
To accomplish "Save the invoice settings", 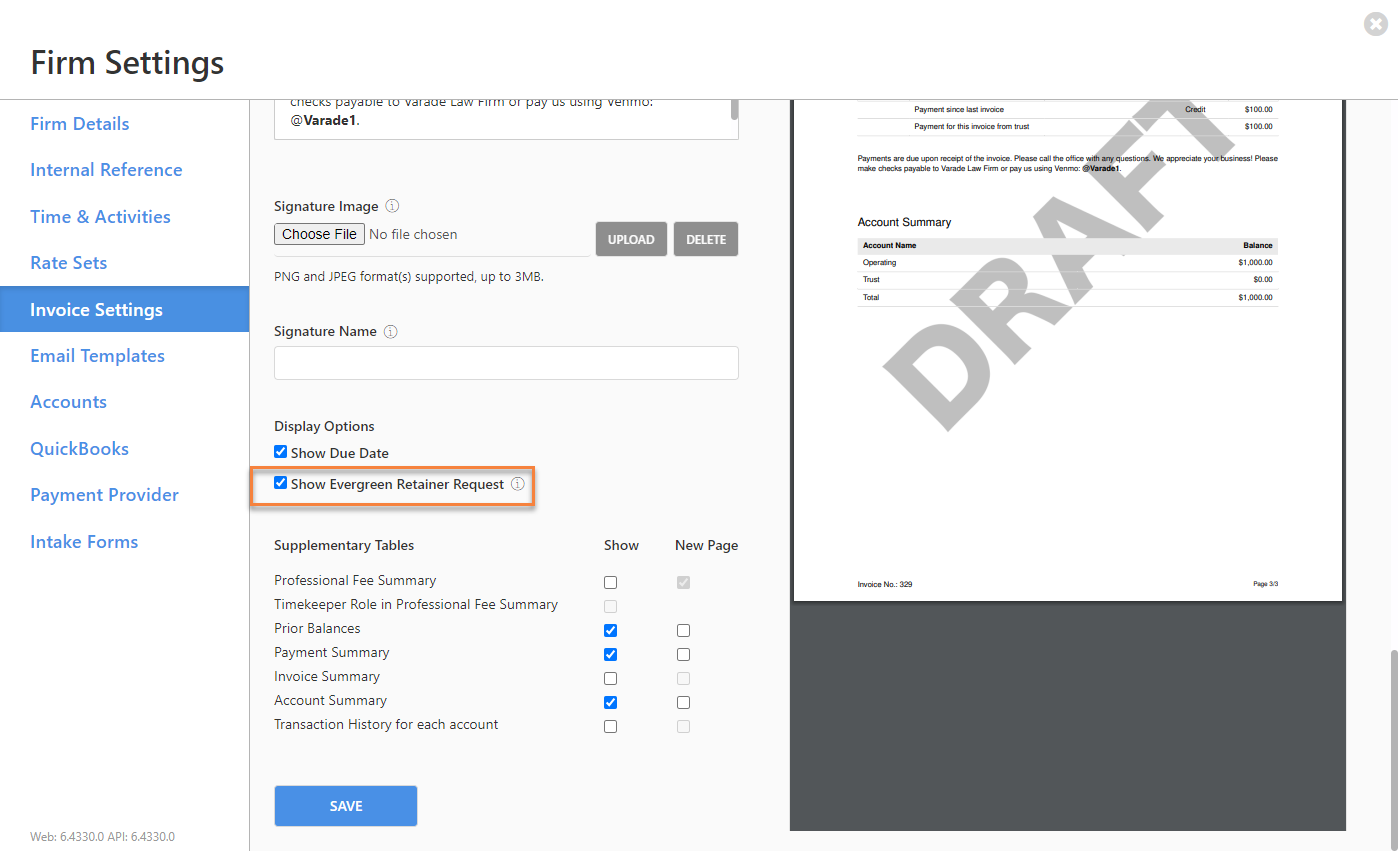I will coord(345,805).
